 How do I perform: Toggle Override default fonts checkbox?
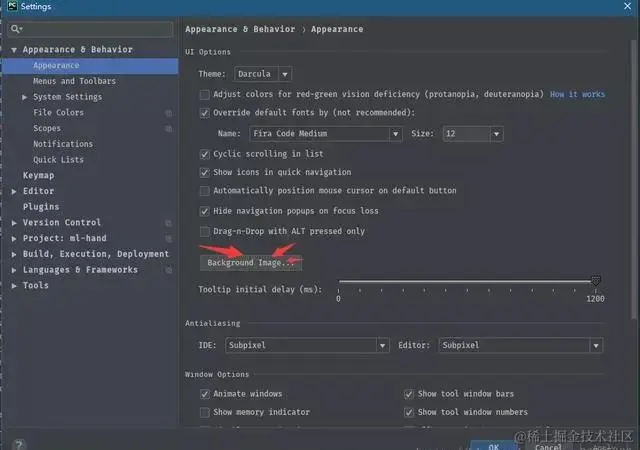point(204,113)
